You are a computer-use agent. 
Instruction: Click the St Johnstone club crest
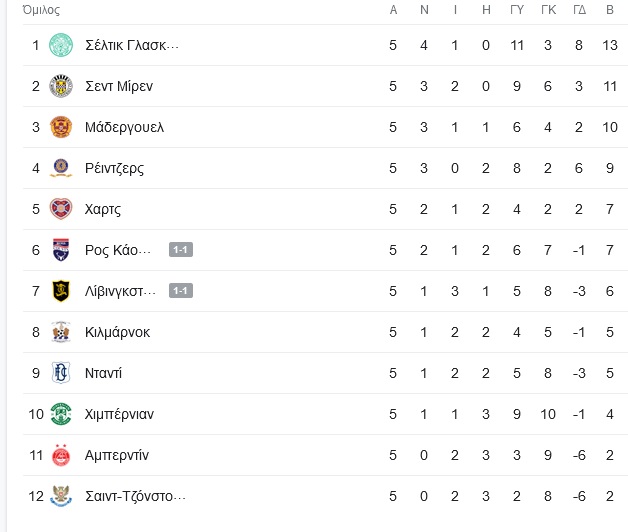[61, 496]
